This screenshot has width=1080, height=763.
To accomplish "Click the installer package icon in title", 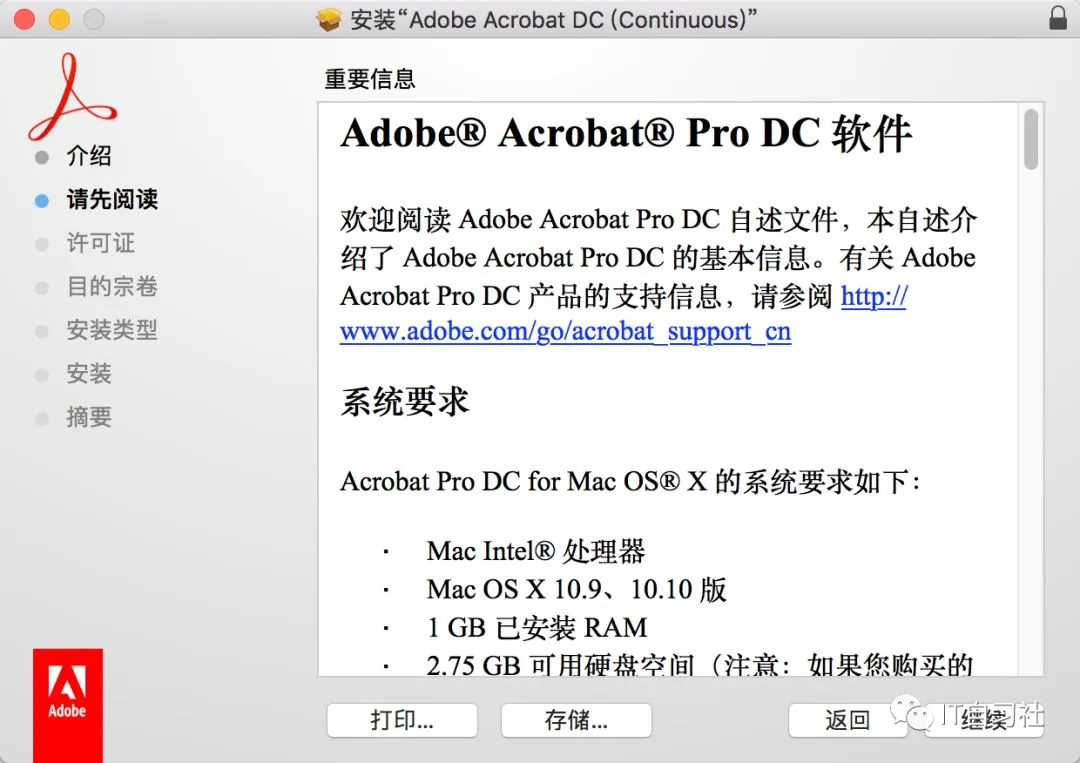I will coord(329,19).
